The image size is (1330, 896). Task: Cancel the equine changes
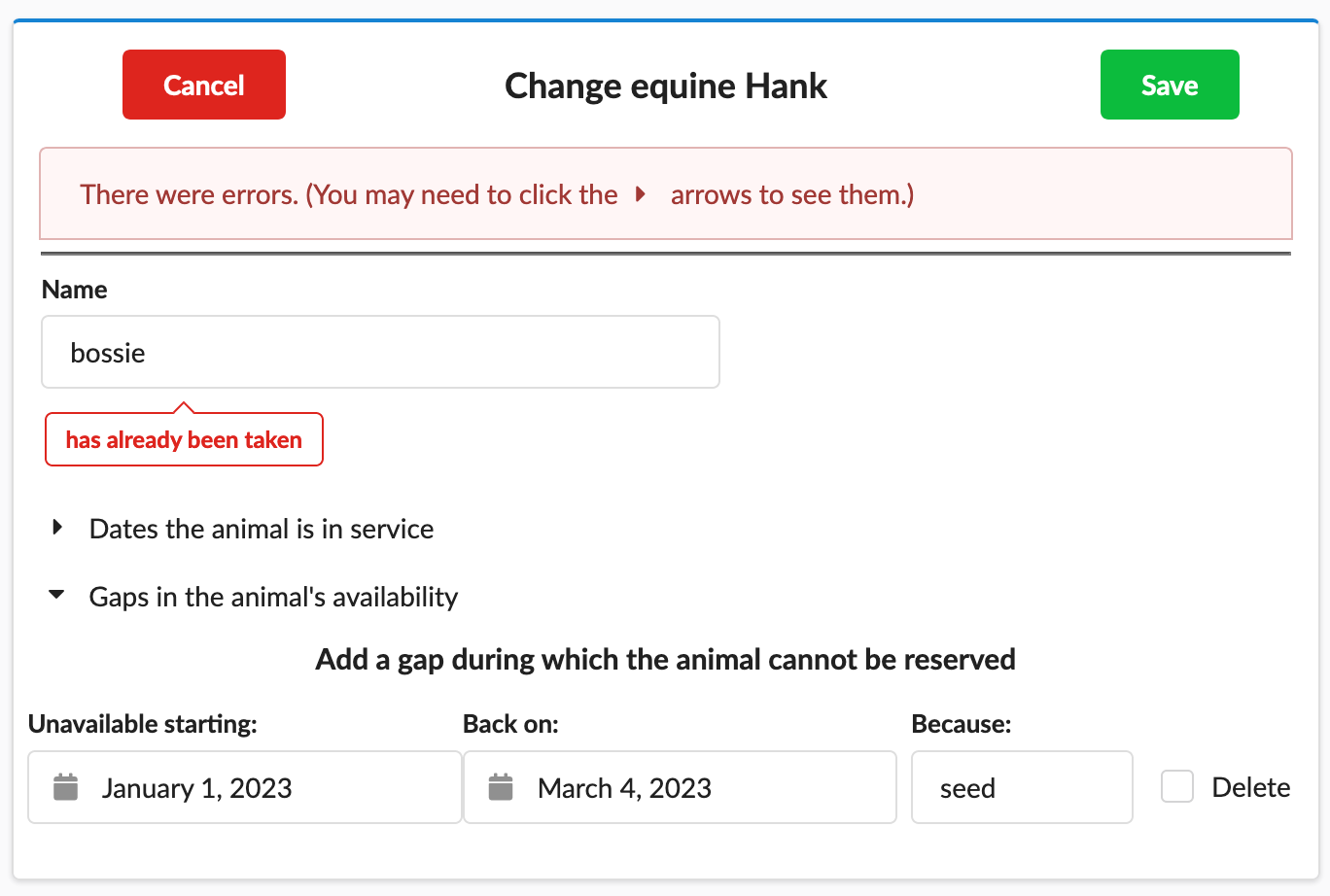click(x=204, y=85)
